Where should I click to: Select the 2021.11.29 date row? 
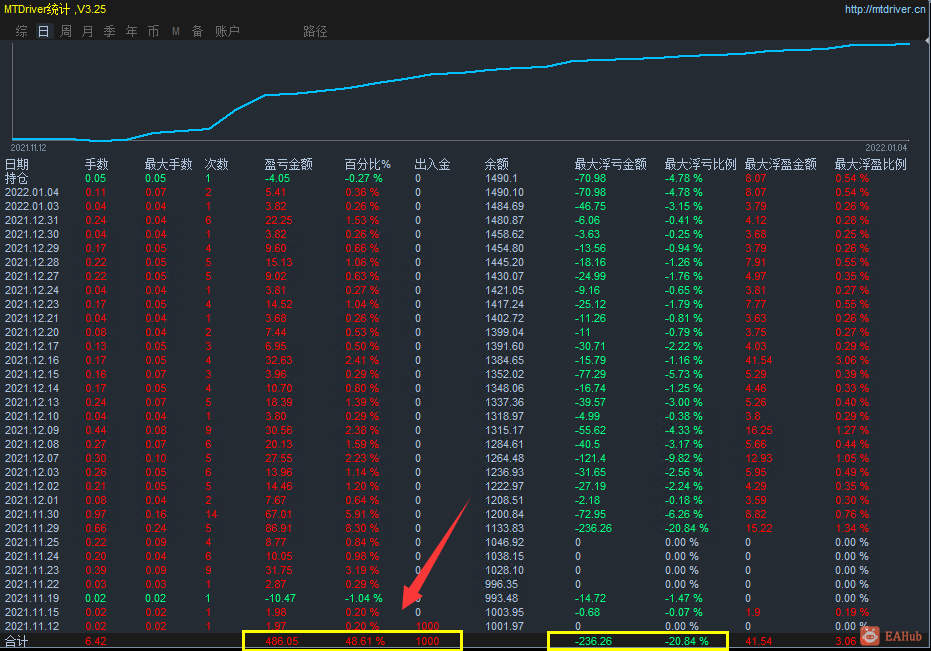[32, 529]
